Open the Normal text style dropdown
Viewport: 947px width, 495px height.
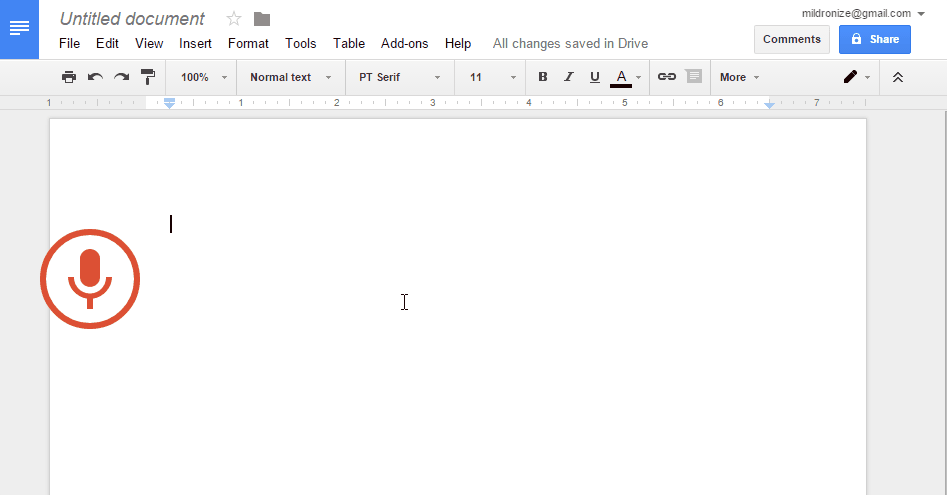pyautogui.click(x=291, y=77)
